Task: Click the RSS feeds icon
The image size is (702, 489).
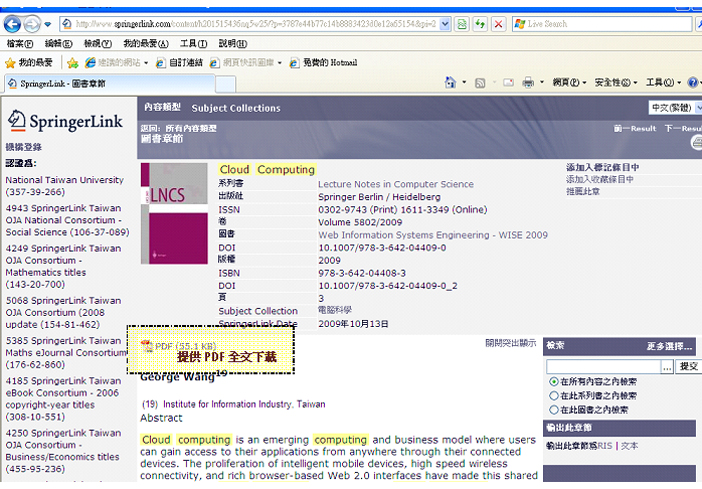Action: (x=480, y=83)
